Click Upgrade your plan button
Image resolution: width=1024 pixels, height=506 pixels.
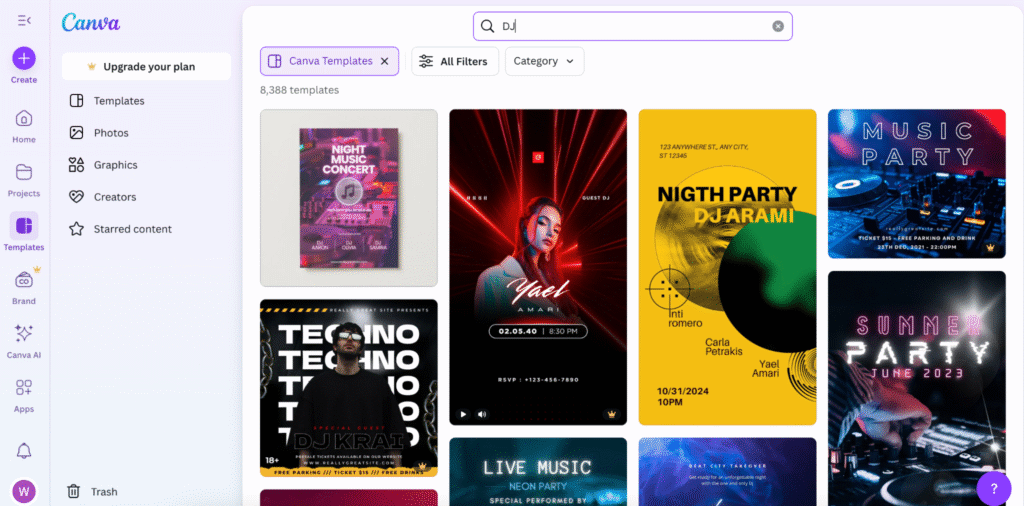146,67
